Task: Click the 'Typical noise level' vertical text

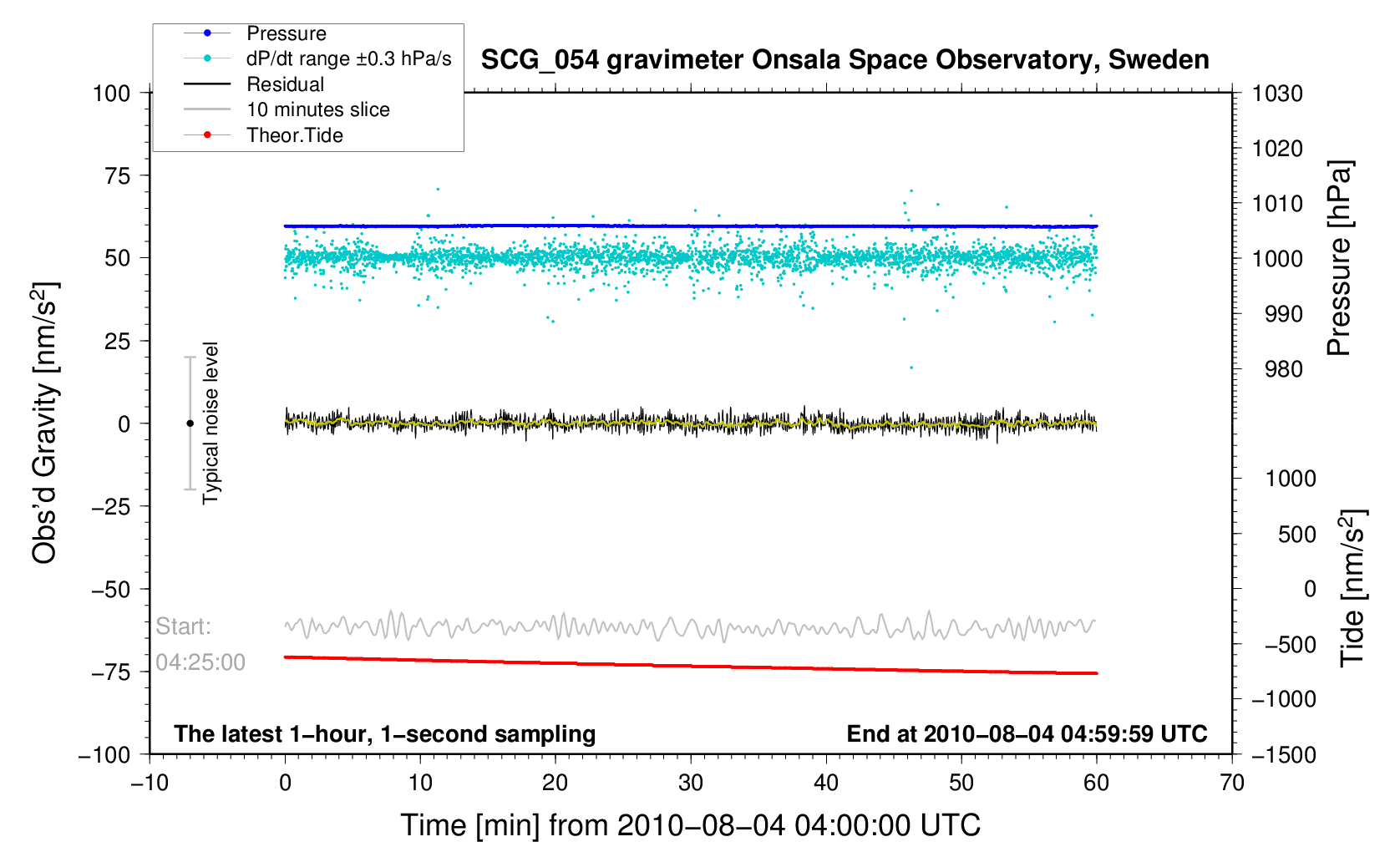Action: [x=211, y=423]
